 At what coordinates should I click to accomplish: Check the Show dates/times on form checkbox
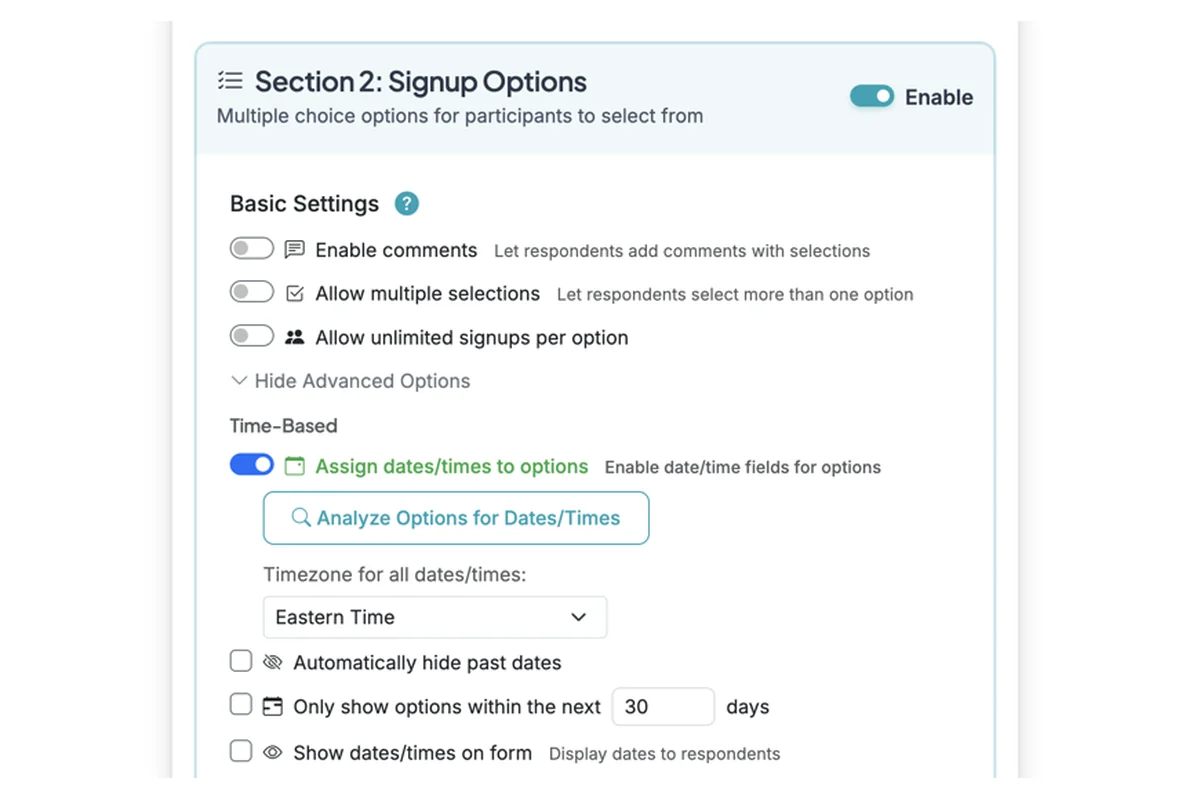(x=241, y=751)
